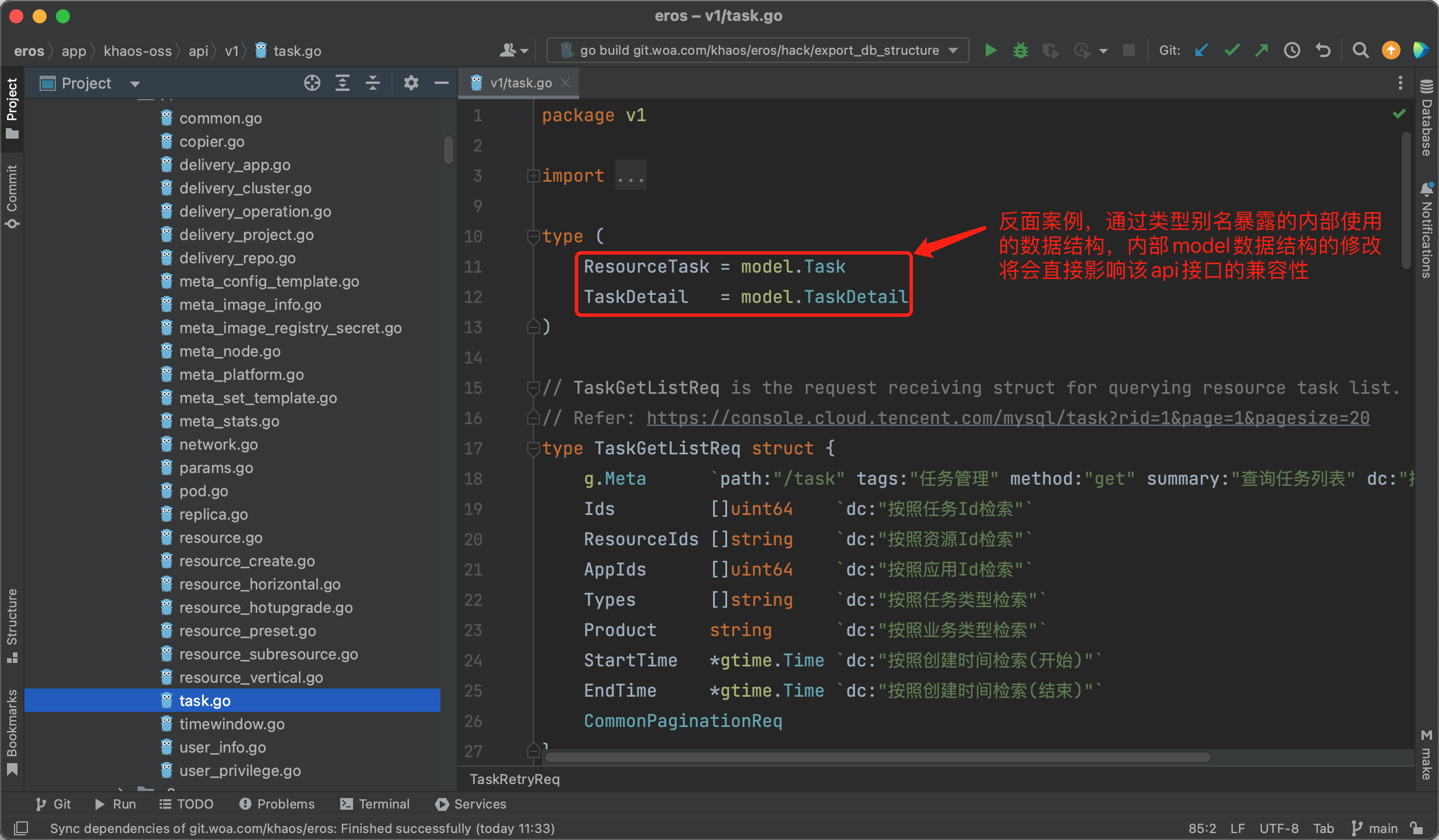Click the Search Everywhere magnifier icon

[x=1360, y=51]
